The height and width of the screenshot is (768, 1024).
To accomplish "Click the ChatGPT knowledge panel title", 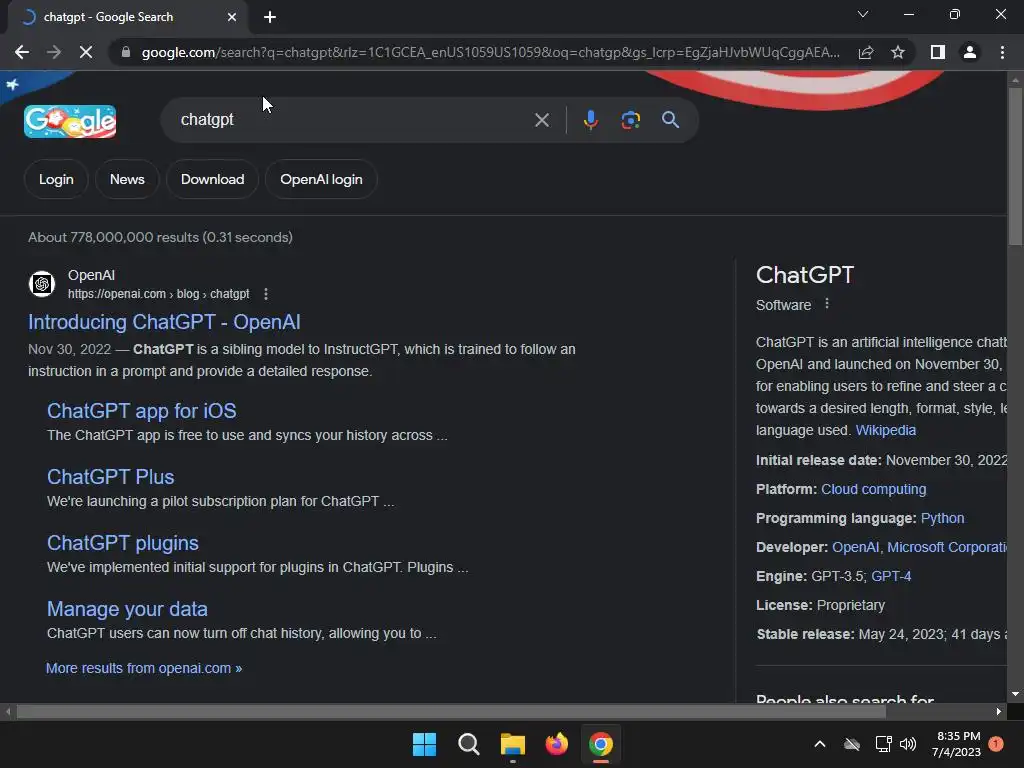I will click(805, 275).
